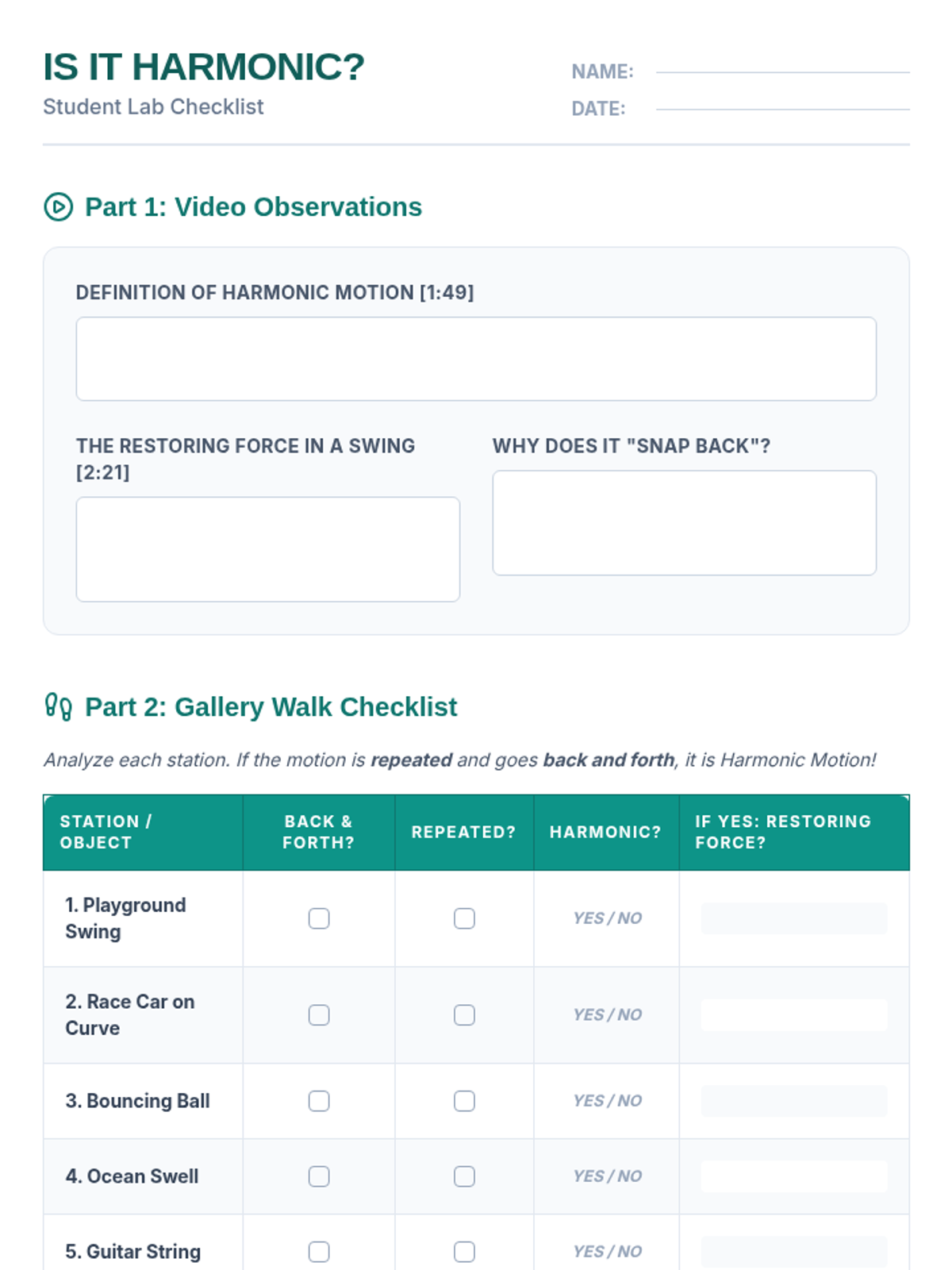Screen dimensions: 952x1270
Task: Mark Repeated for Bouncing Ball
Action: 464,1101
